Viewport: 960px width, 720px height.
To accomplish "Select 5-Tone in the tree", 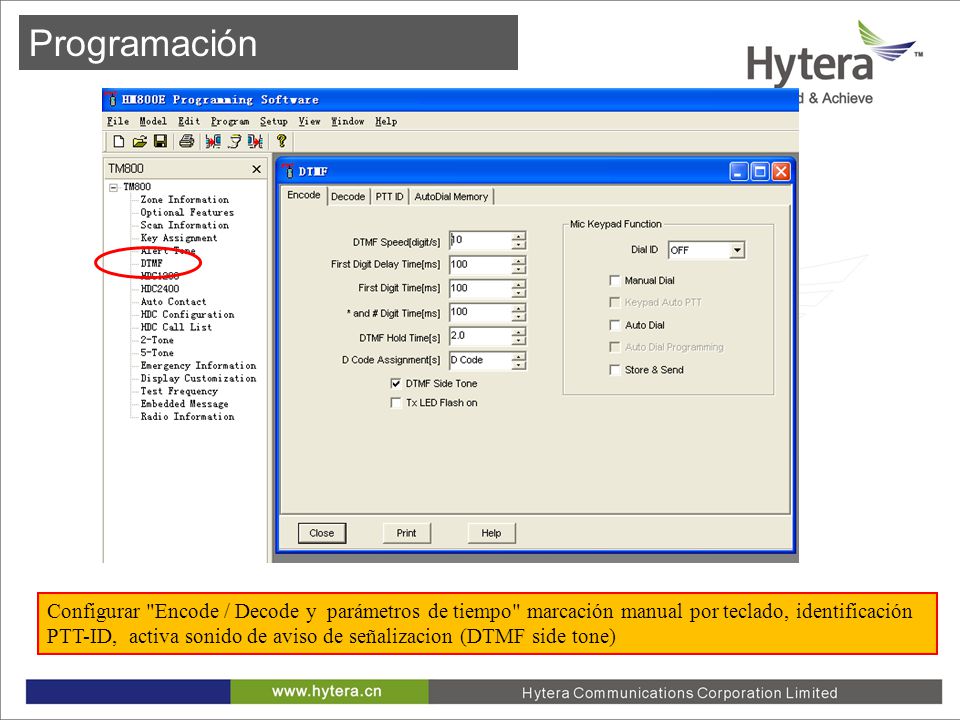I will pyautogui.click(x=157, y=353).
